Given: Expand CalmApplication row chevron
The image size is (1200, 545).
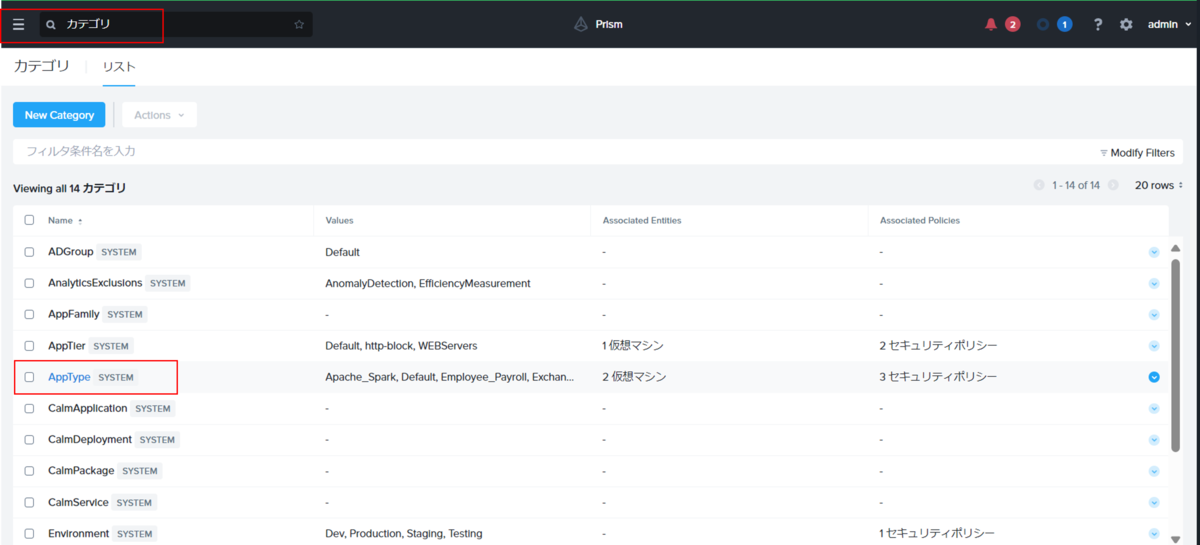Looking at the screenshot, I should coord(1154,408).
